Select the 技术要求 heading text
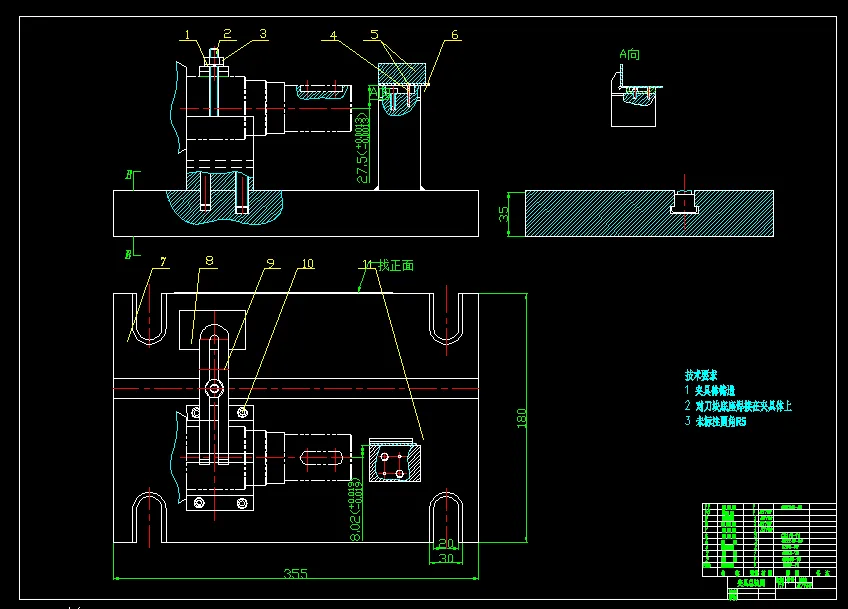Viewport: 848px width, 609px height. 701,375
